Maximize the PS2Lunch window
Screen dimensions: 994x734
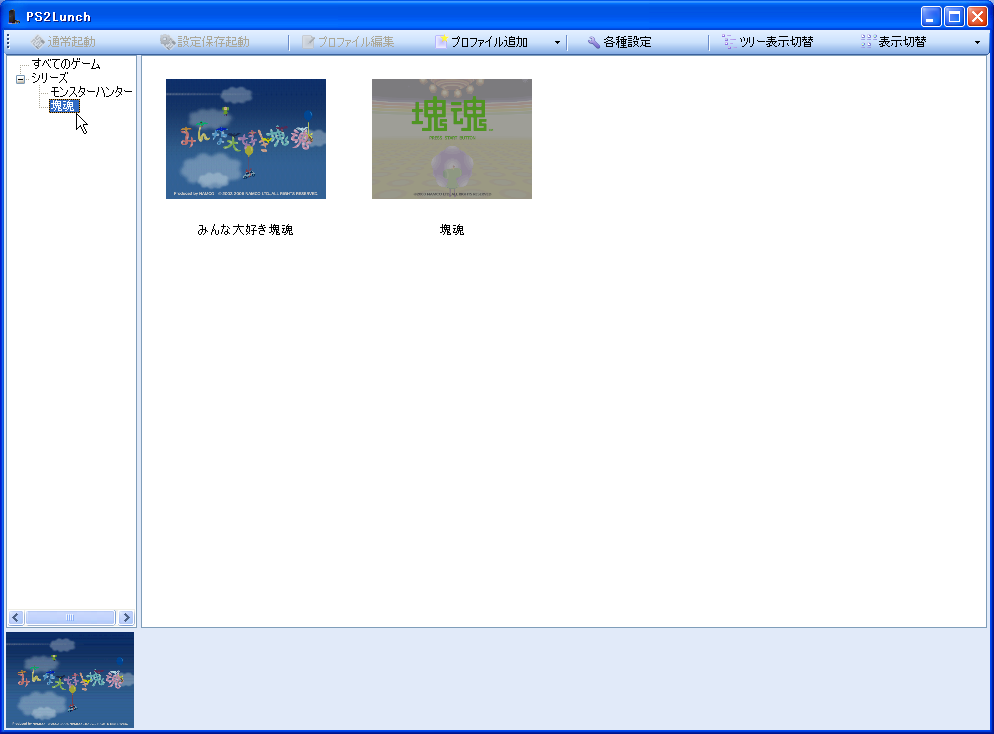click(x=954, y=16)
